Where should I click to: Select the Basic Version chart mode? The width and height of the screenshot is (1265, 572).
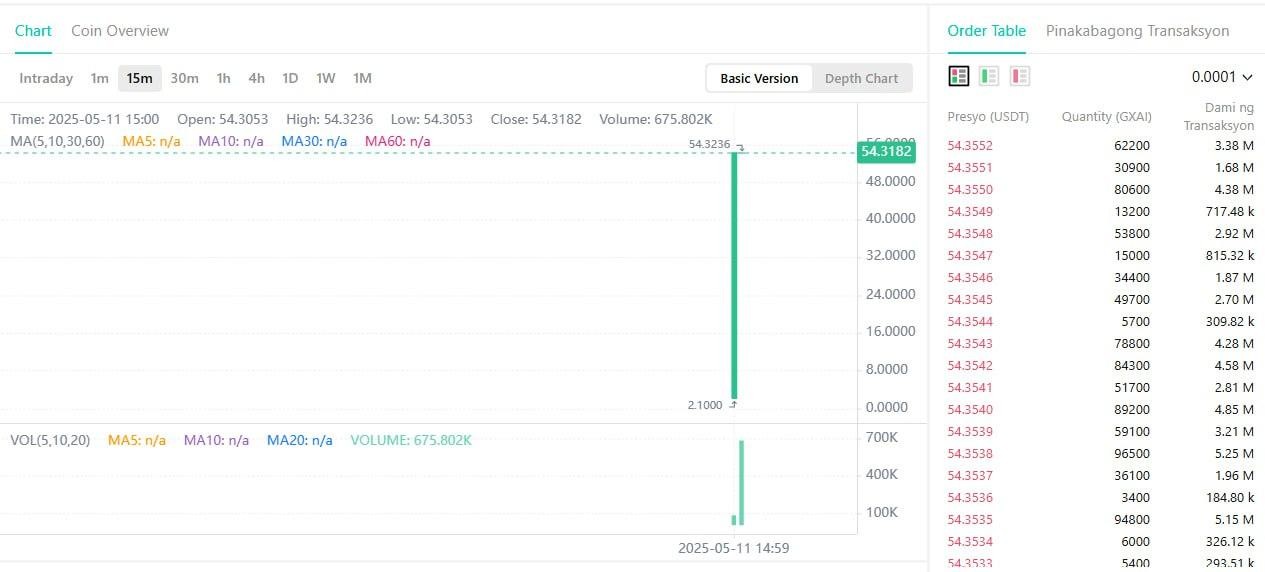pos(759,78)
